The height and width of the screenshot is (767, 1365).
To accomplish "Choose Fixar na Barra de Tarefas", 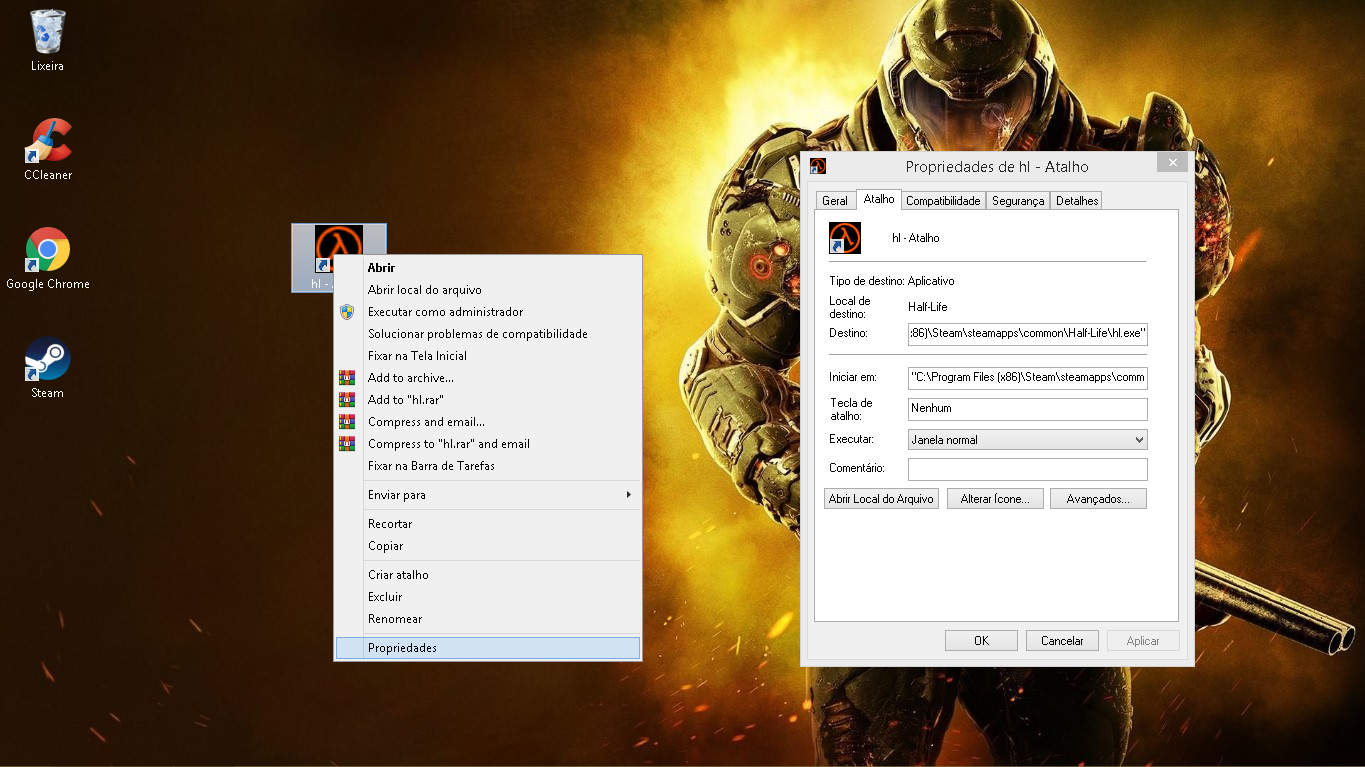I will pos(488,466).
